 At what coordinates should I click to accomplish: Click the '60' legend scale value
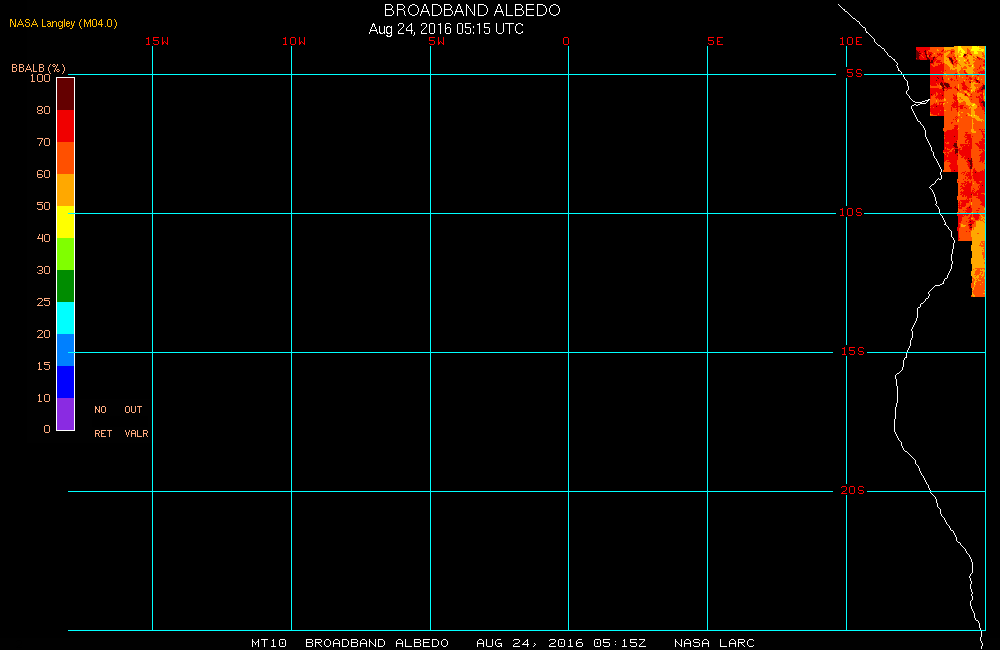pos(43,174)
